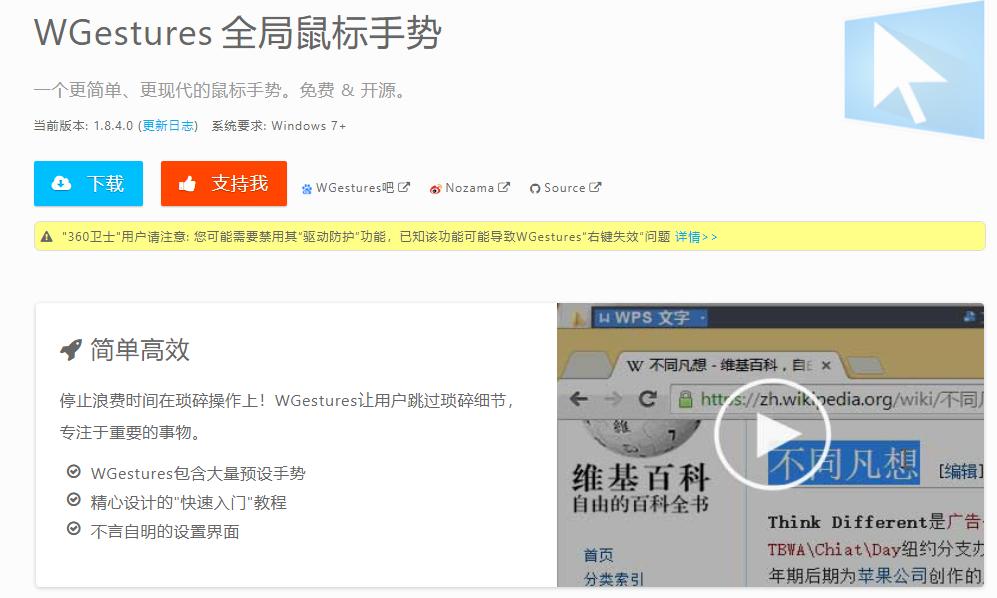997x598 pixels.
Task: Click the blue Tieba icon before WGestures吧
Action: (x=307, y=187)
